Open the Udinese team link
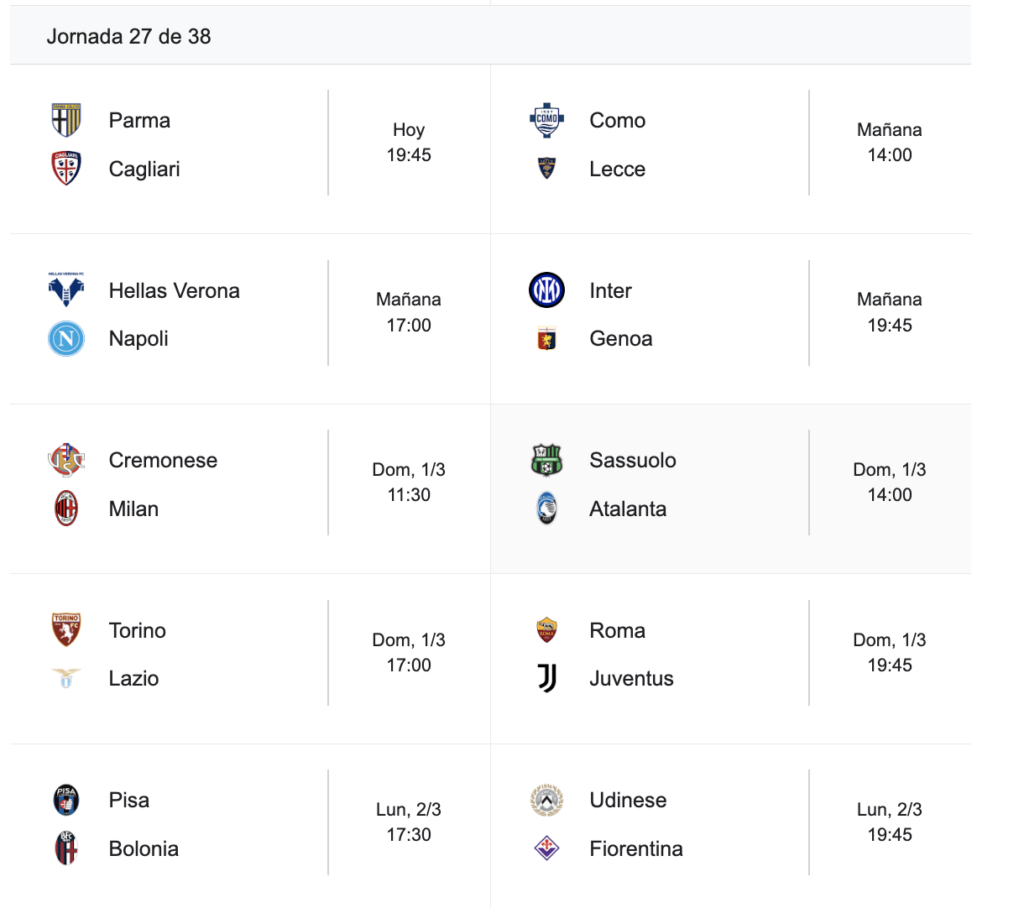Viewport: 1024px width, 908px height. click(x=628, y=800)
